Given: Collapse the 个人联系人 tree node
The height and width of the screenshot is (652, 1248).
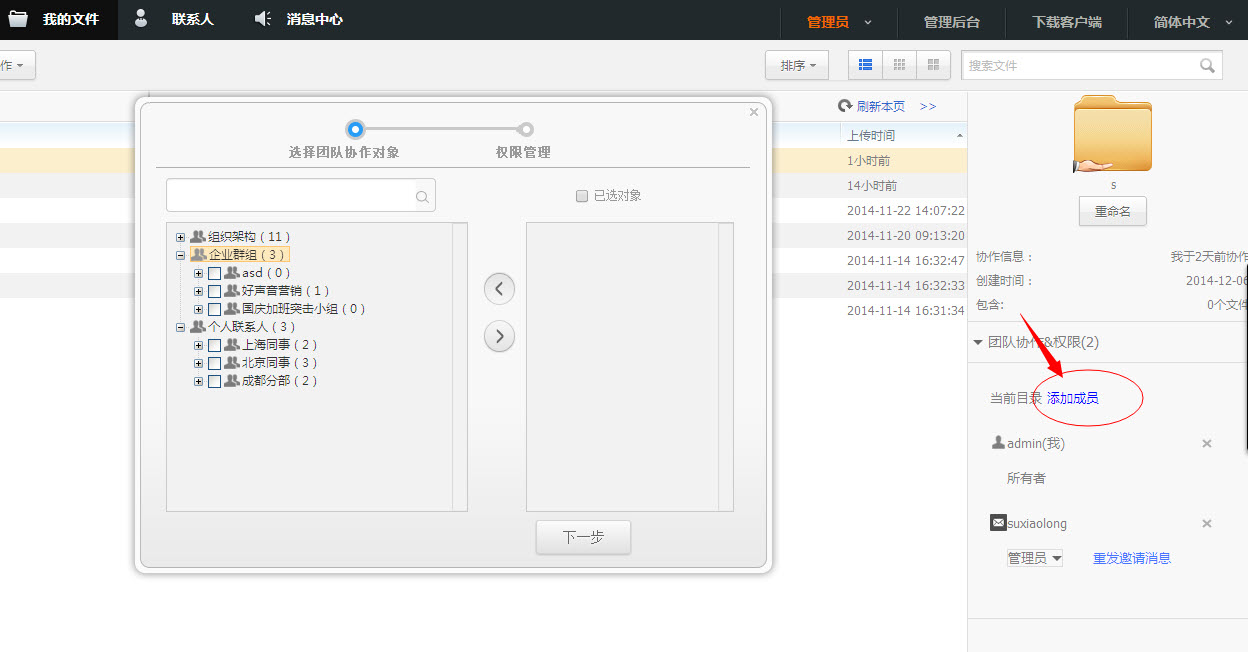Looking at the screenshot, I should point(180,326).
